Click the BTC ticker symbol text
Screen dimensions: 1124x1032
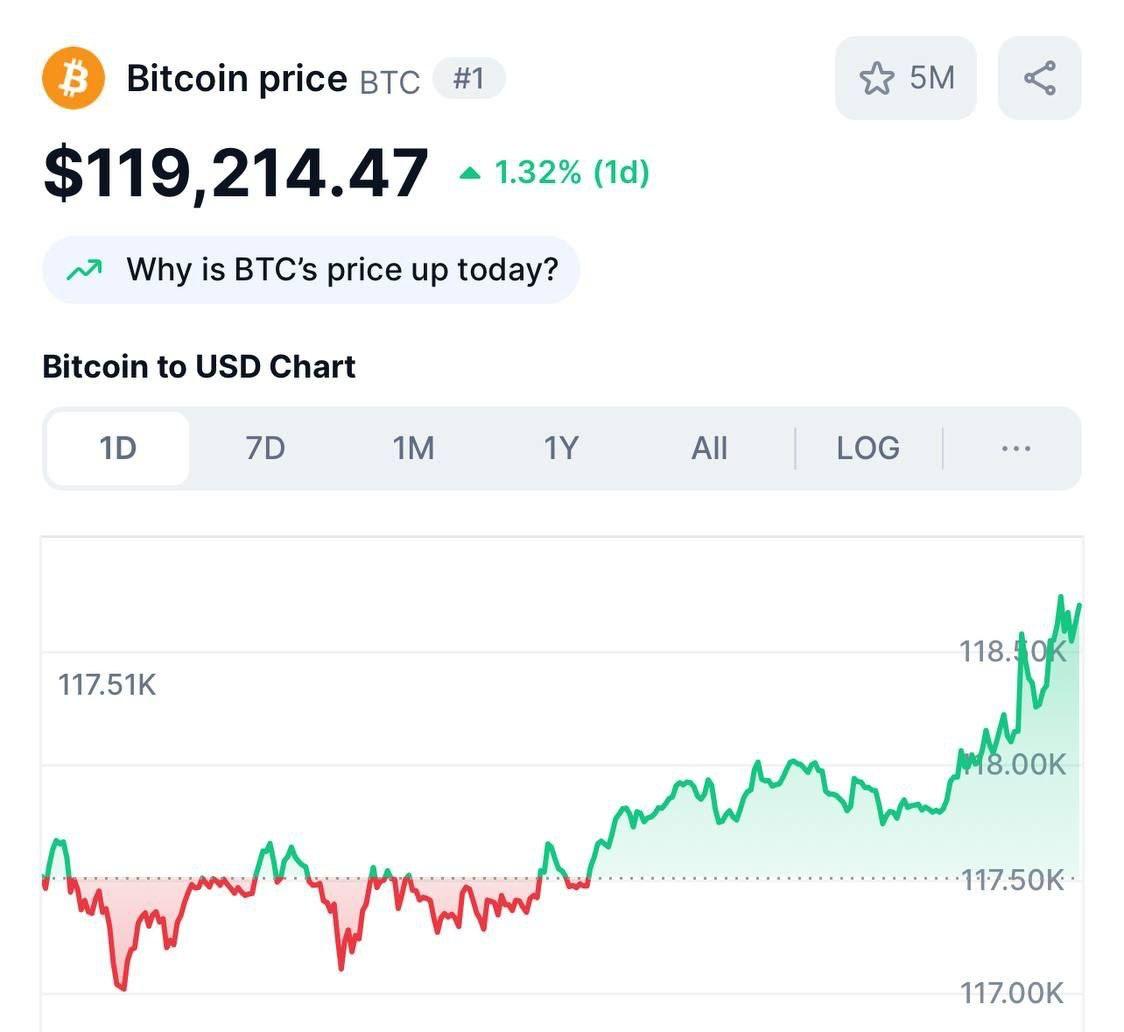(390, 81)
